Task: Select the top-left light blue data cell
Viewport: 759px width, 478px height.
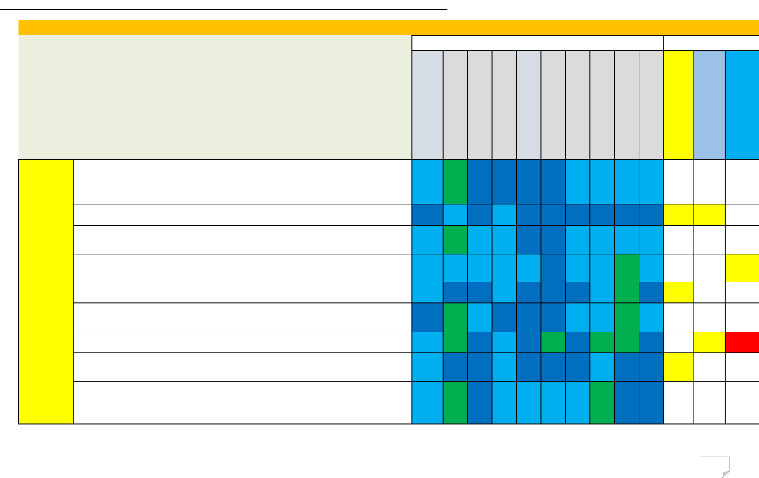Action: tap(427, 181)
